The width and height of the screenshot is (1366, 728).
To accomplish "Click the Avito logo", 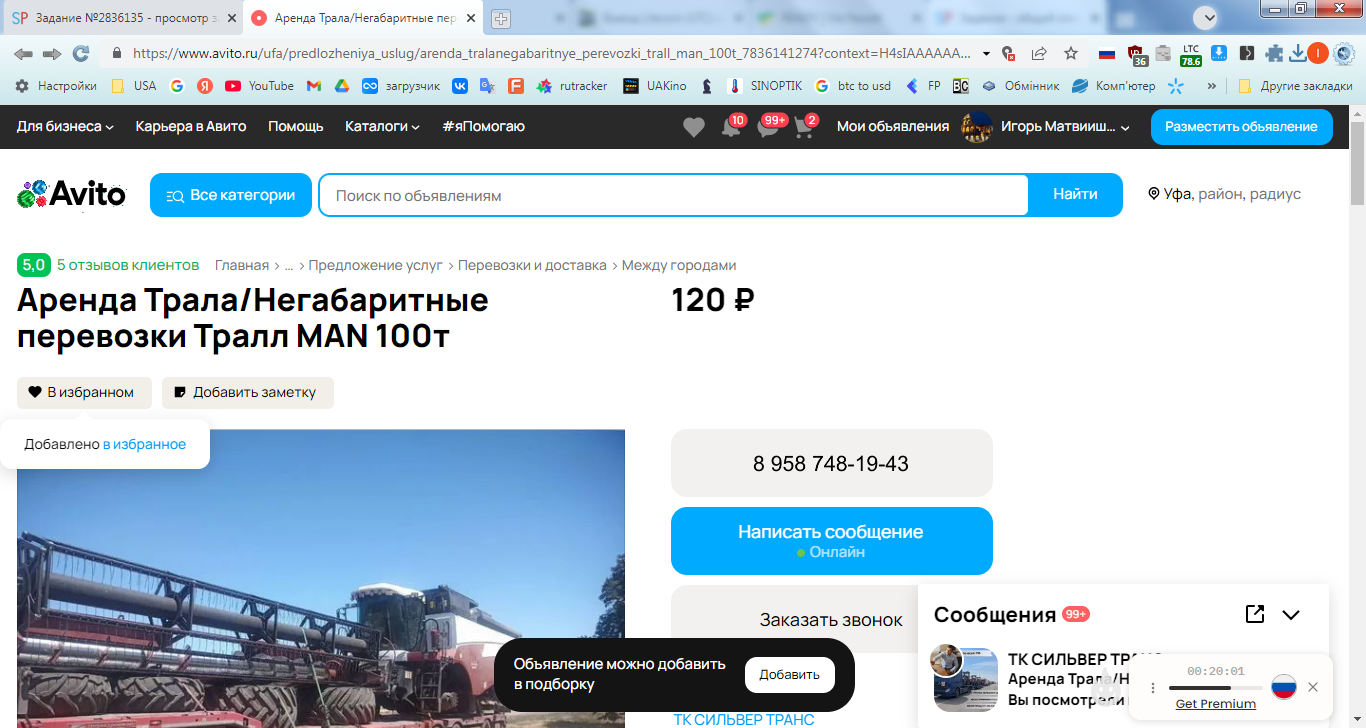I will point(72,194).
